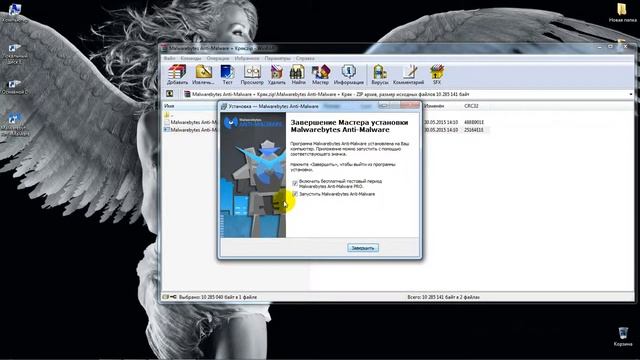Select the Новая папка folder on the desktop
Viewport: 640px width, 360px height.
tap(622, 12)
